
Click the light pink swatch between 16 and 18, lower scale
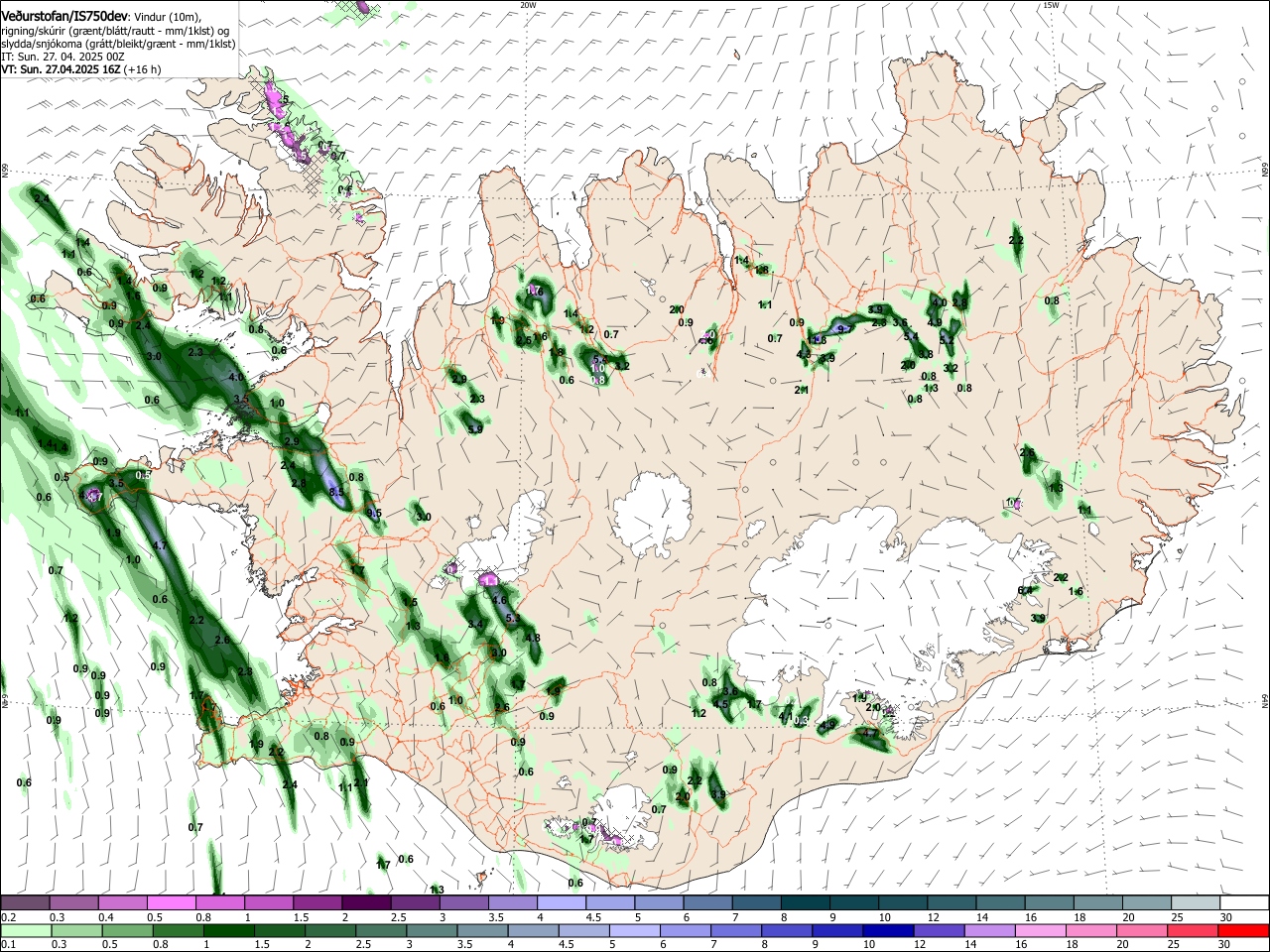click(1040, 930)
